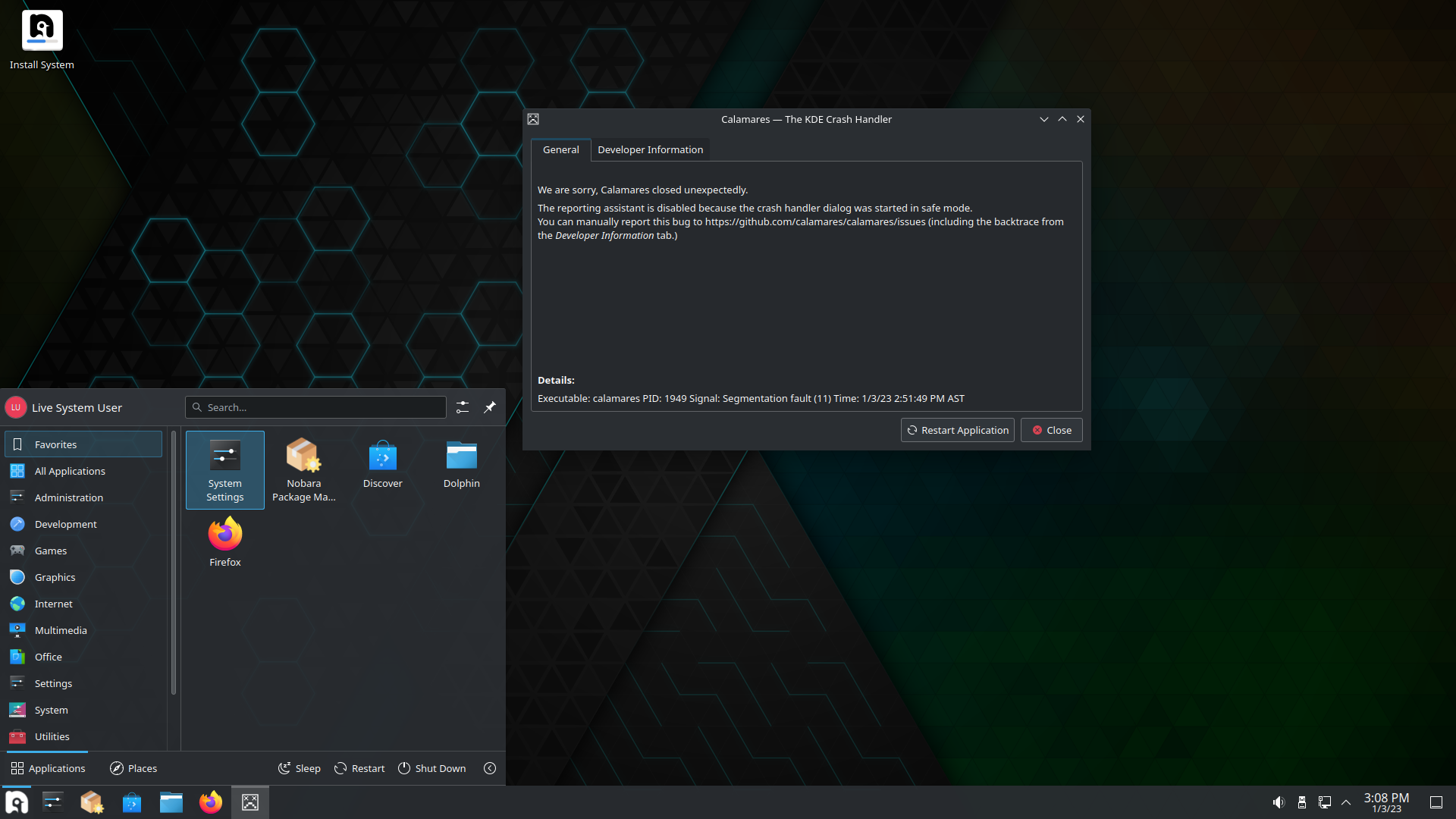Image resolution: width=1456 pixels, height=819 pixels.
Task: Click the Live System User avatar
Action: 16,407
